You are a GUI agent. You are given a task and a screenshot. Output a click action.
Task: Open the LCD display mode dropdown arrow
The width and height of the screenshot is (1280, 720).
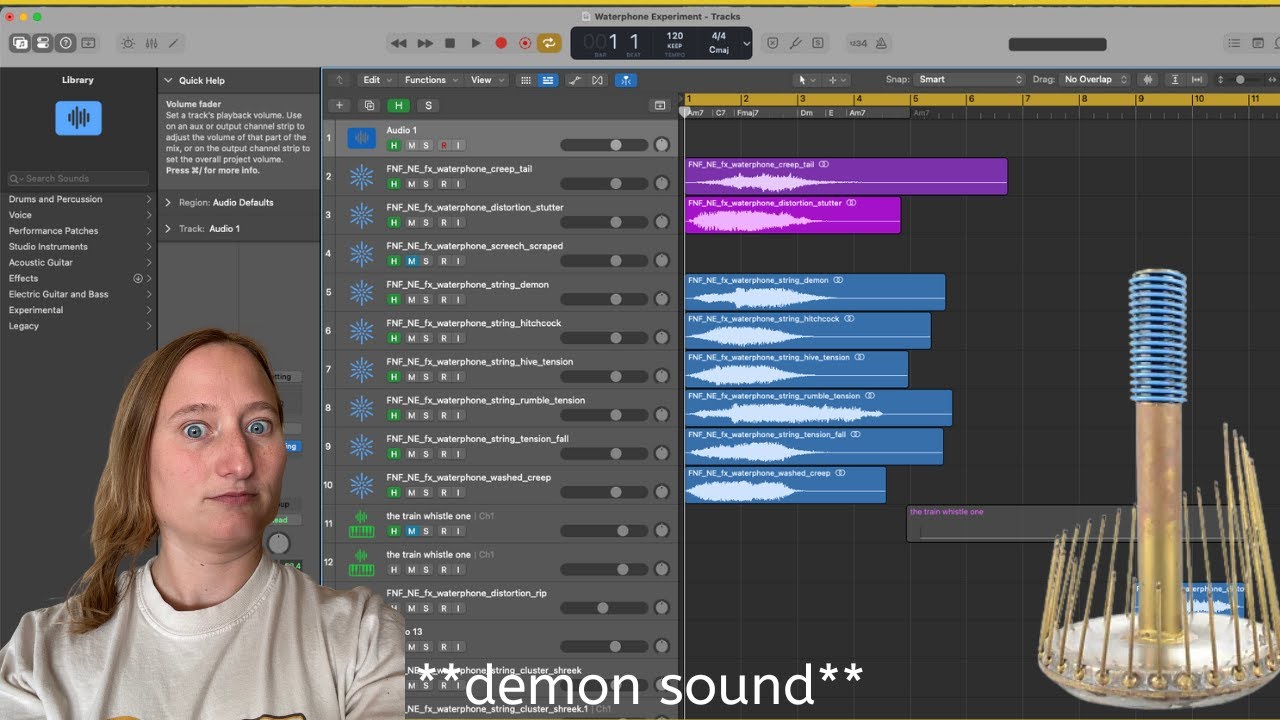(746, 43)
